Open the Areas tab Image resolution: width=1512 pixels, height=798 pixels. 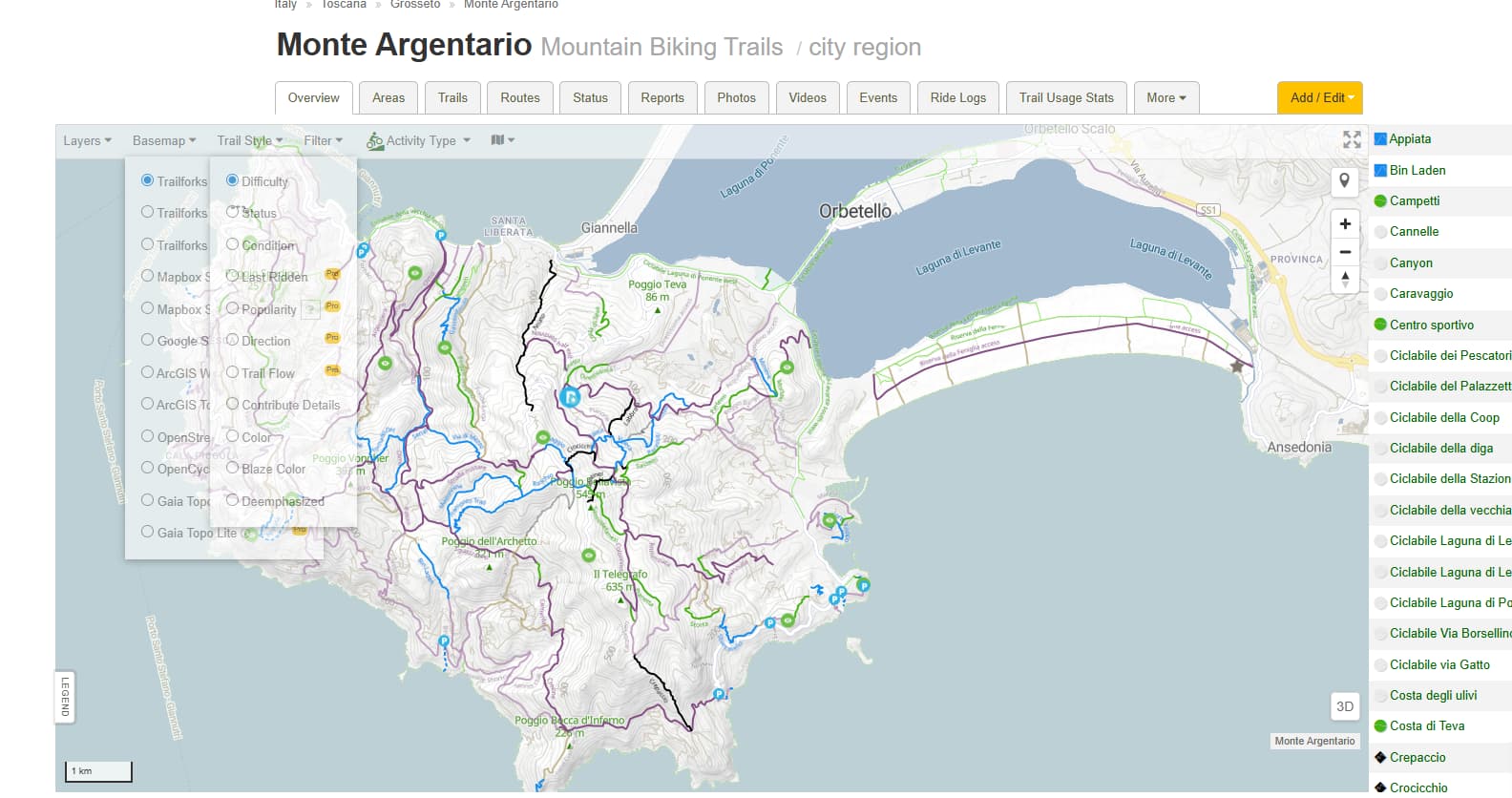point(388,97)
